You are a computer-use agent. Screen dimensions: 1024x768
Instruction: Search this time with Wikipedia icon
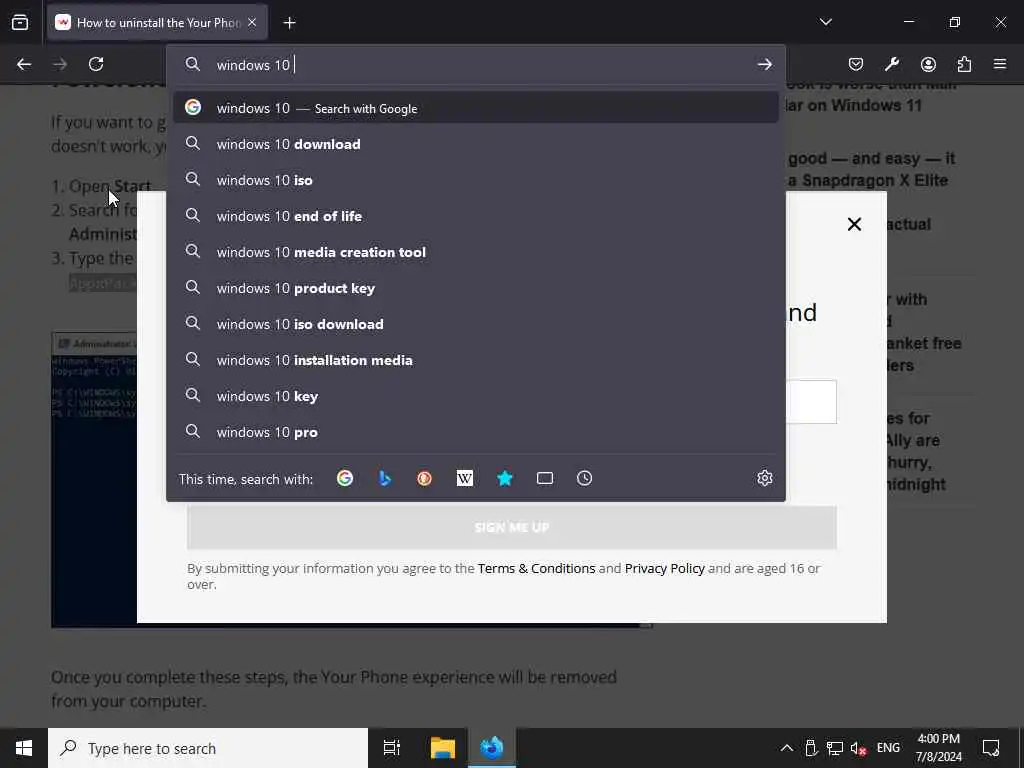(x=464, y=478)
